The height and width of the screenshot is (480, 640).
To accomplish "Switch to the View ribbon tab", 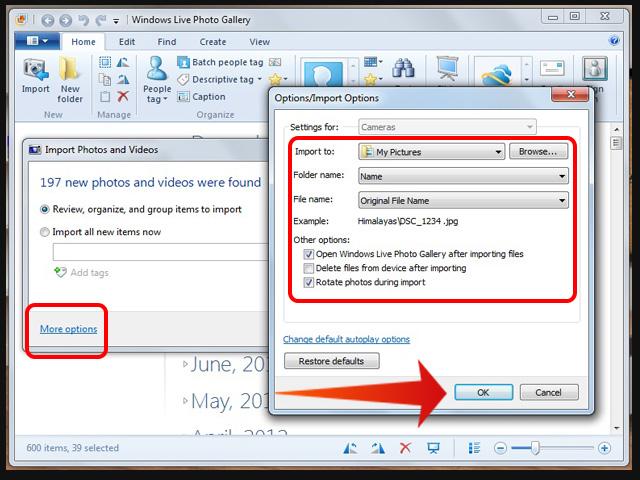I will pyautogui.click(x=260, y=42).
